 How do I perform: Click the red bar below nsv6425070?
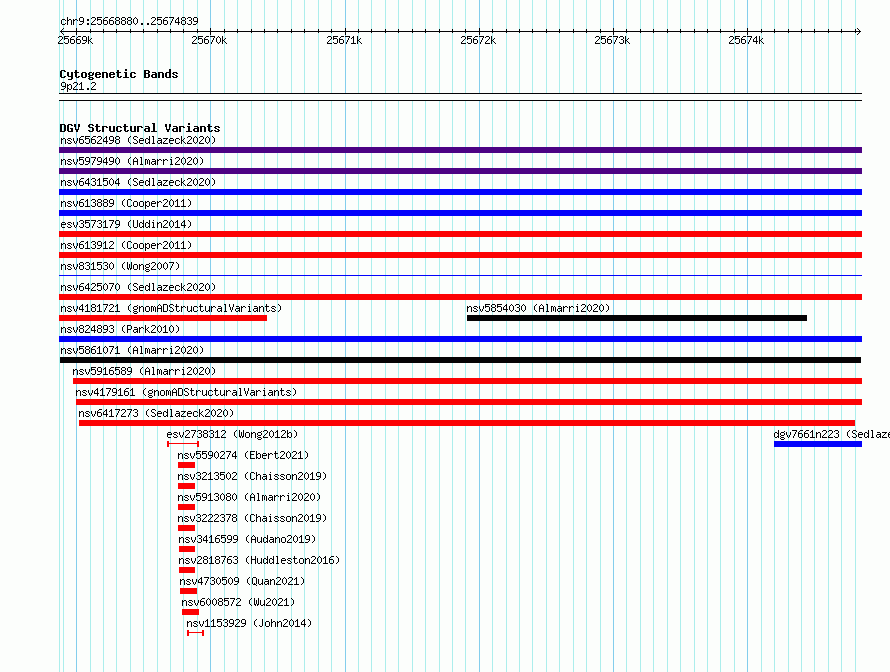460,297
